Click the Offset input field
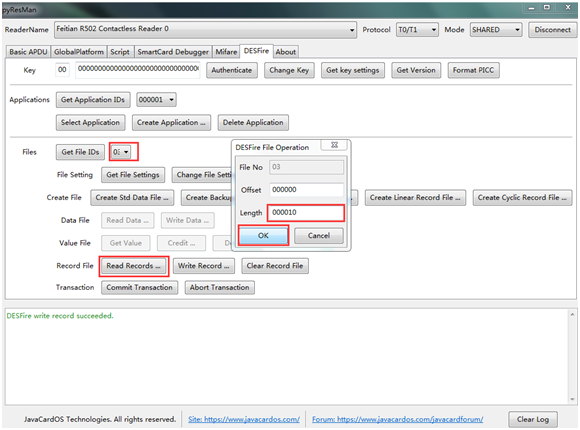The width and height of the screenshot is (580, 430). (306, 190)
